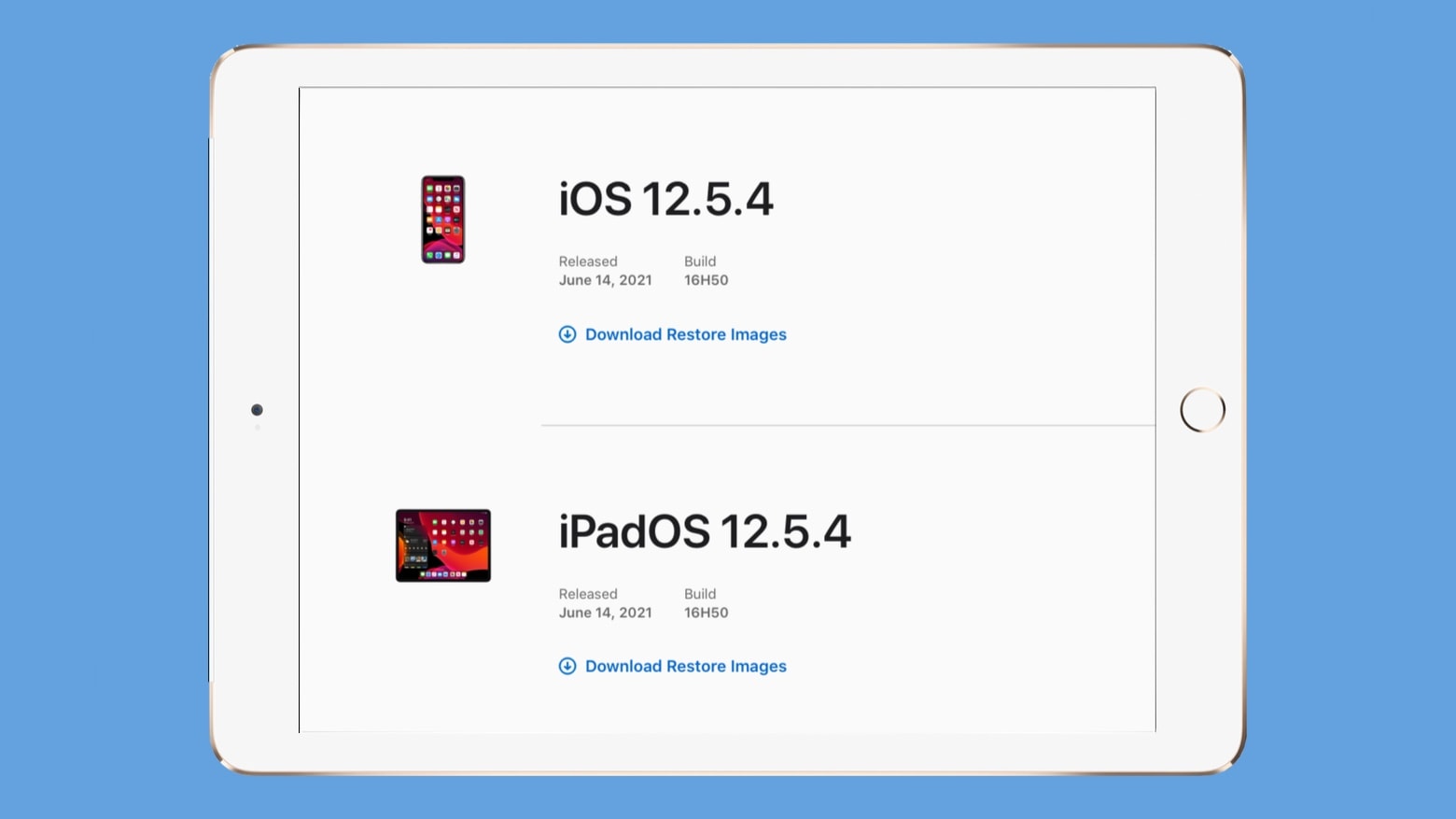Open Download Restore Images for iPadOS 12.5.4
Image resolution: width=1456 pixels, height=819 pixels.
[x=685, y=666]
